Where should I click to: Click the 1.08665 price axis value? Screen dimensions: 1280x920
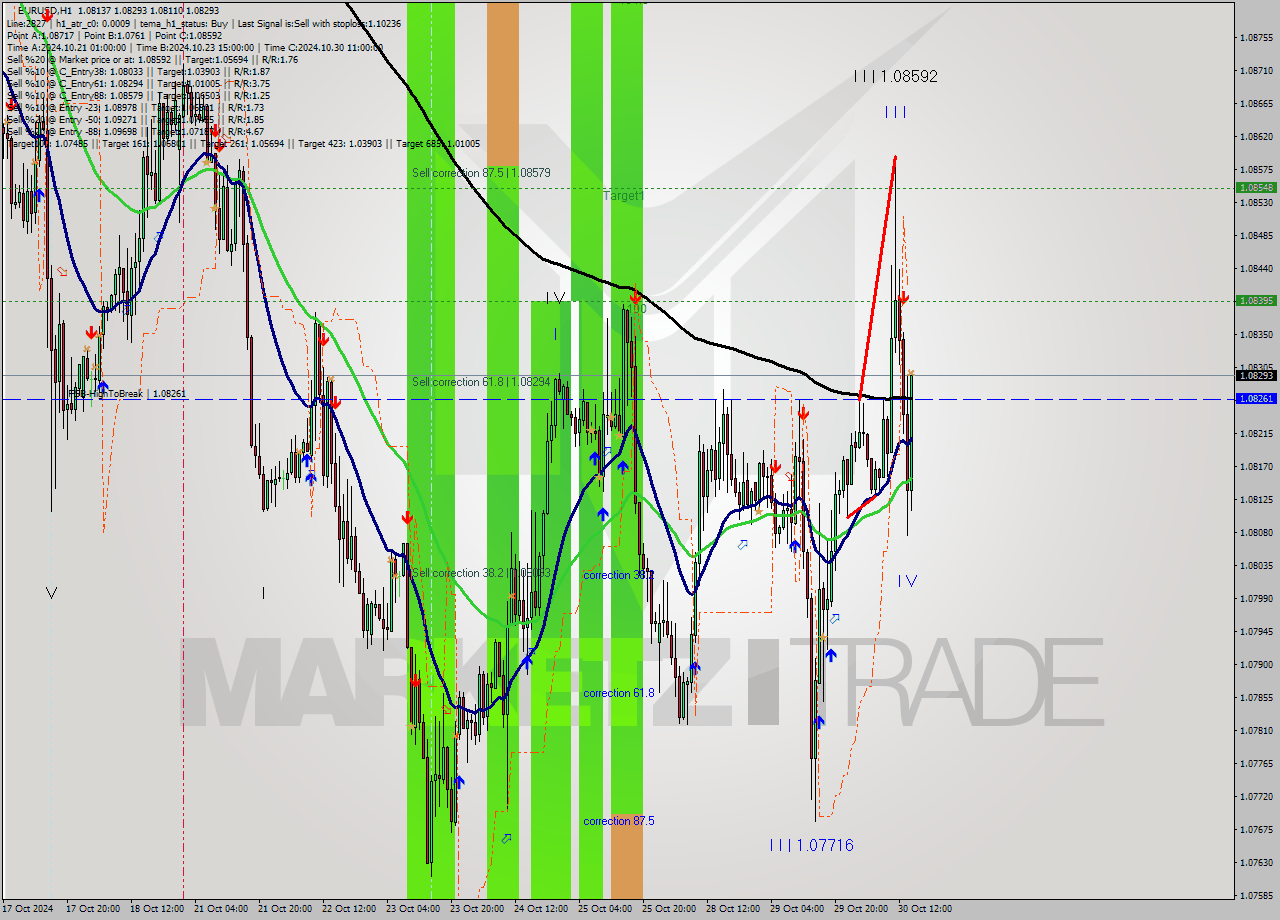point(1256,104)
